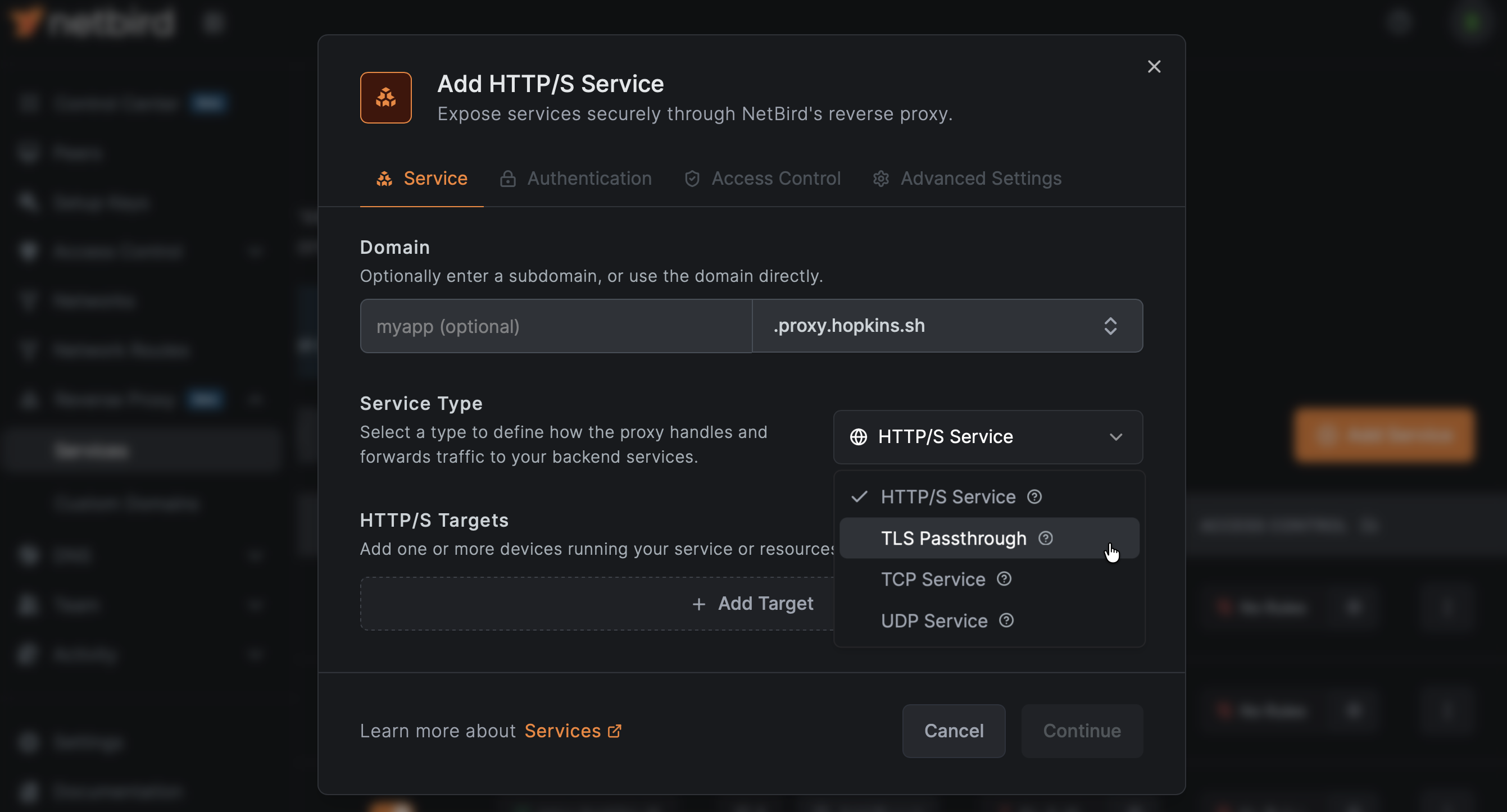Click the external link icon after Services
Image resolution: width=1507 pixels, height=812 pixels.
point(615,730)
